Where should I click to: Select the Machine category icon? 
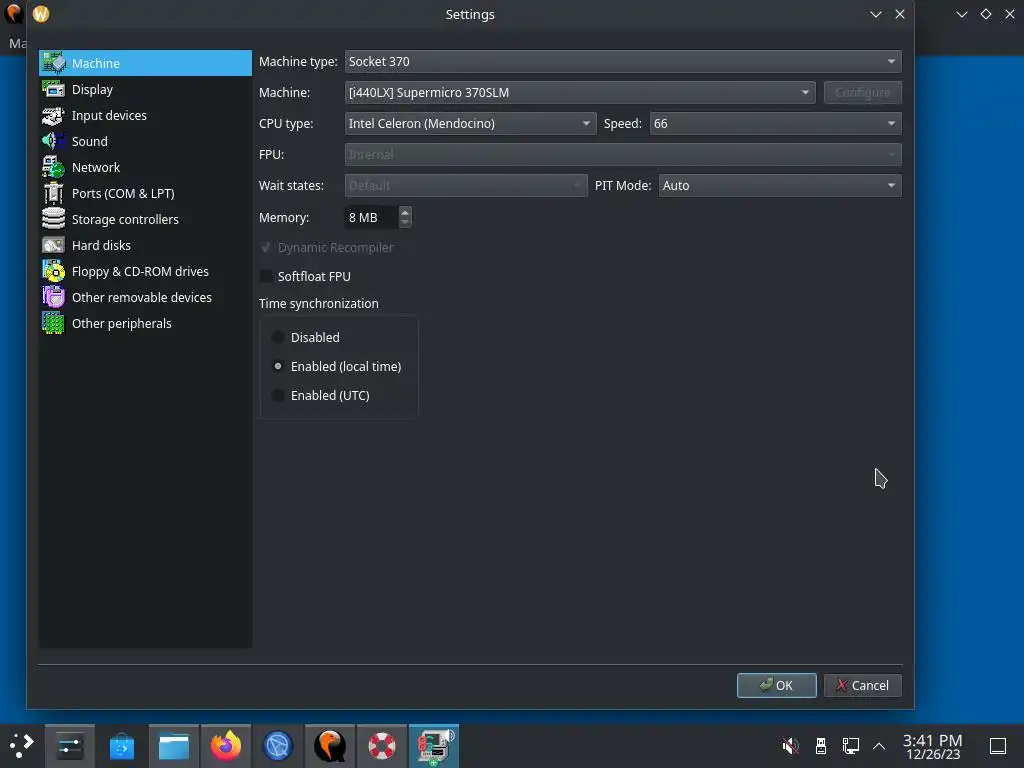point(54,63)
